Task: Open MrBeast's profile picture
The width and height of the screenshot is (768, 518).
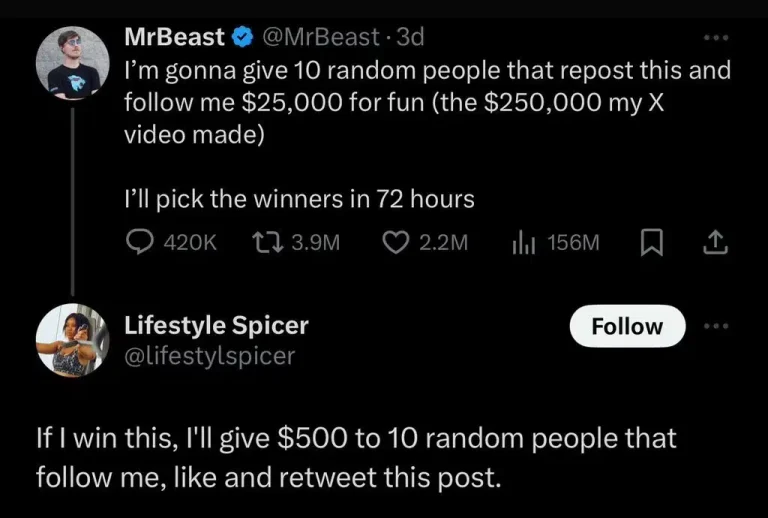Action: click(x=72, y=62)
